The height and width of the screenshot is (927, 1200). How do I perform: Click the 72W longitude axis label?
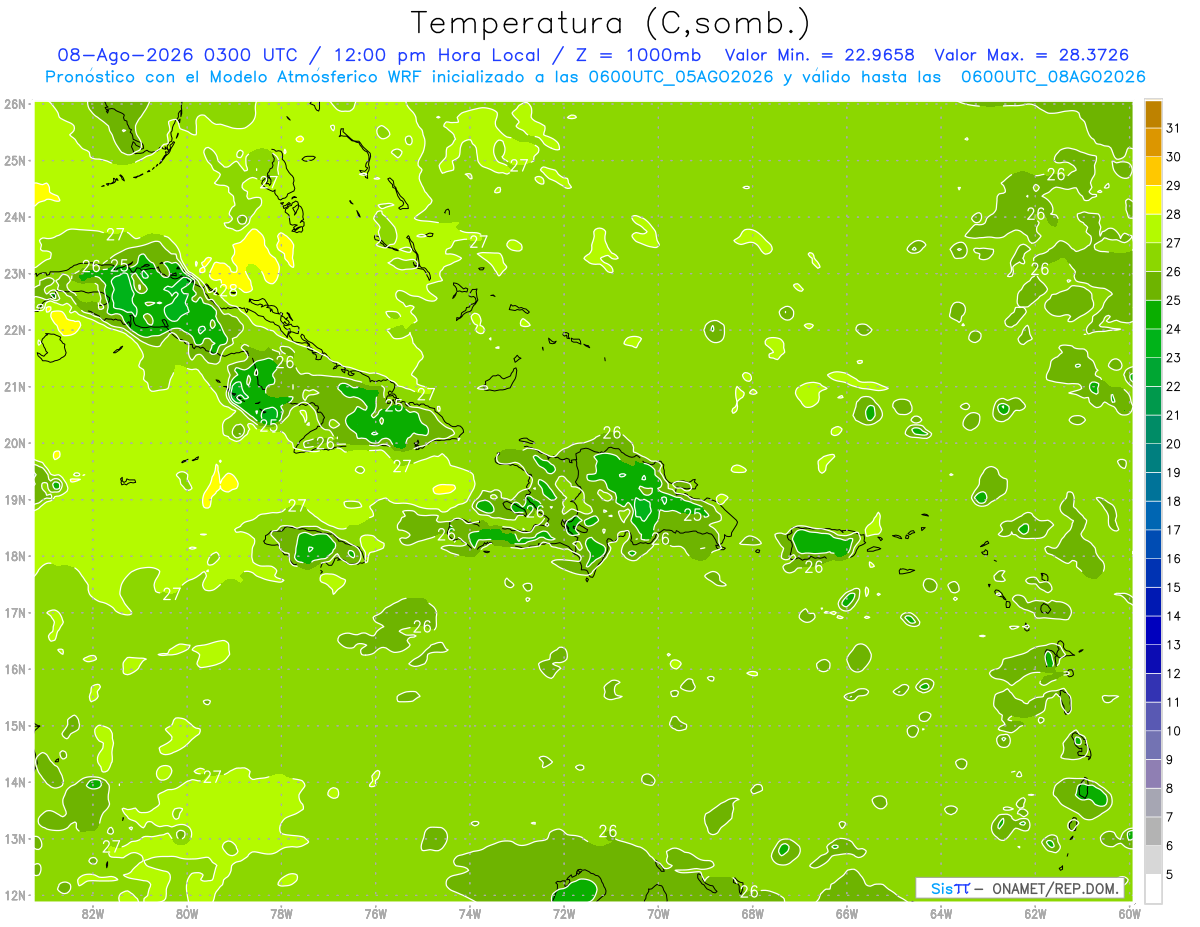pos(564,913)
